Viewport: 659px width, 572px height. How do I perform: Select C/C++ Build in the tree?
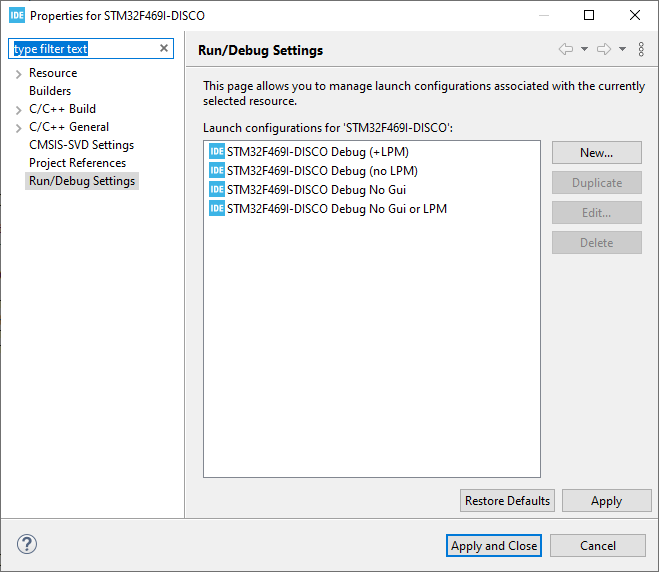pyautogui.click(x=62, y=109)
